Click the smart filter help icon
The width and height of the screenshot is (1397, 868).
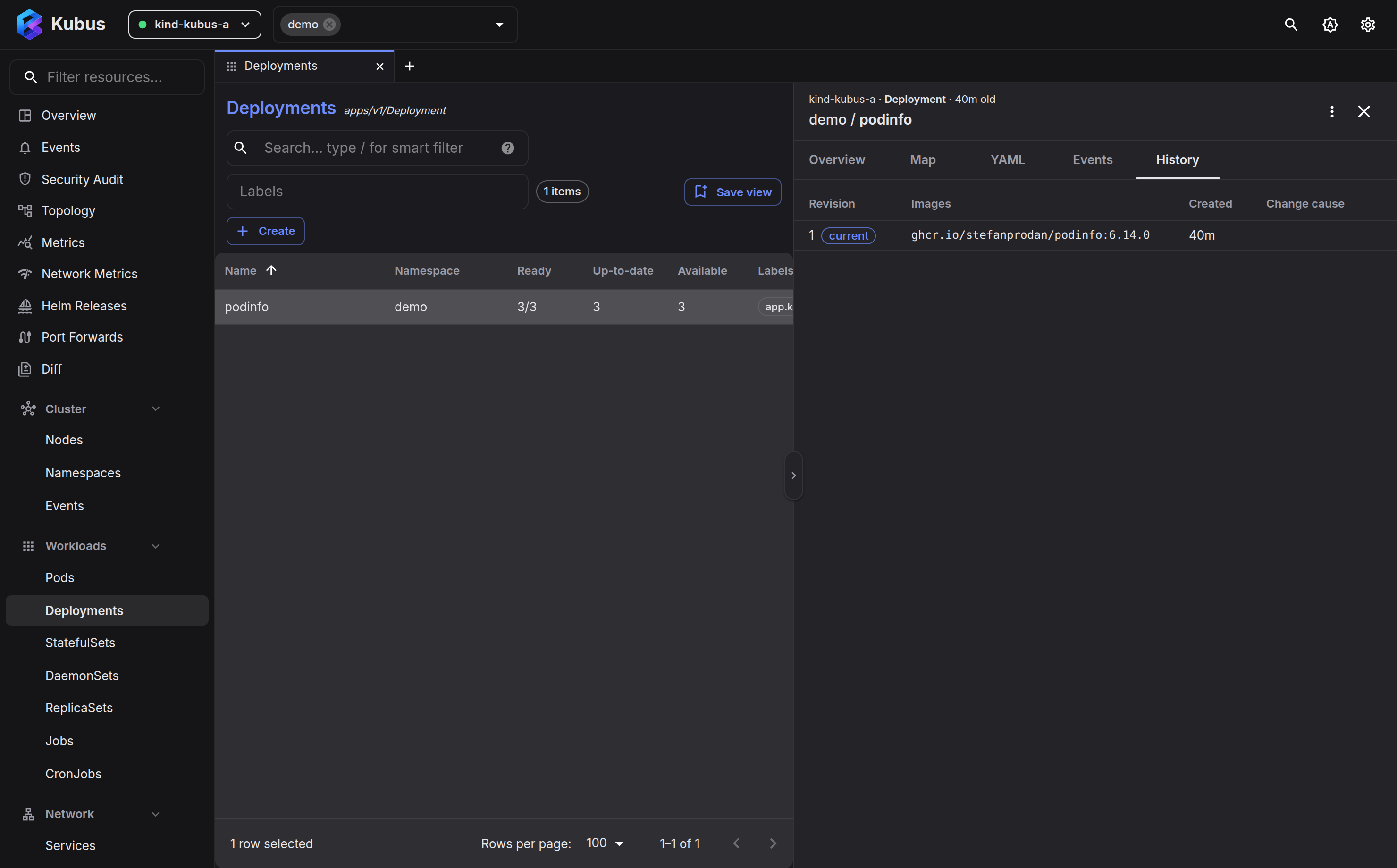coord(507,148)
